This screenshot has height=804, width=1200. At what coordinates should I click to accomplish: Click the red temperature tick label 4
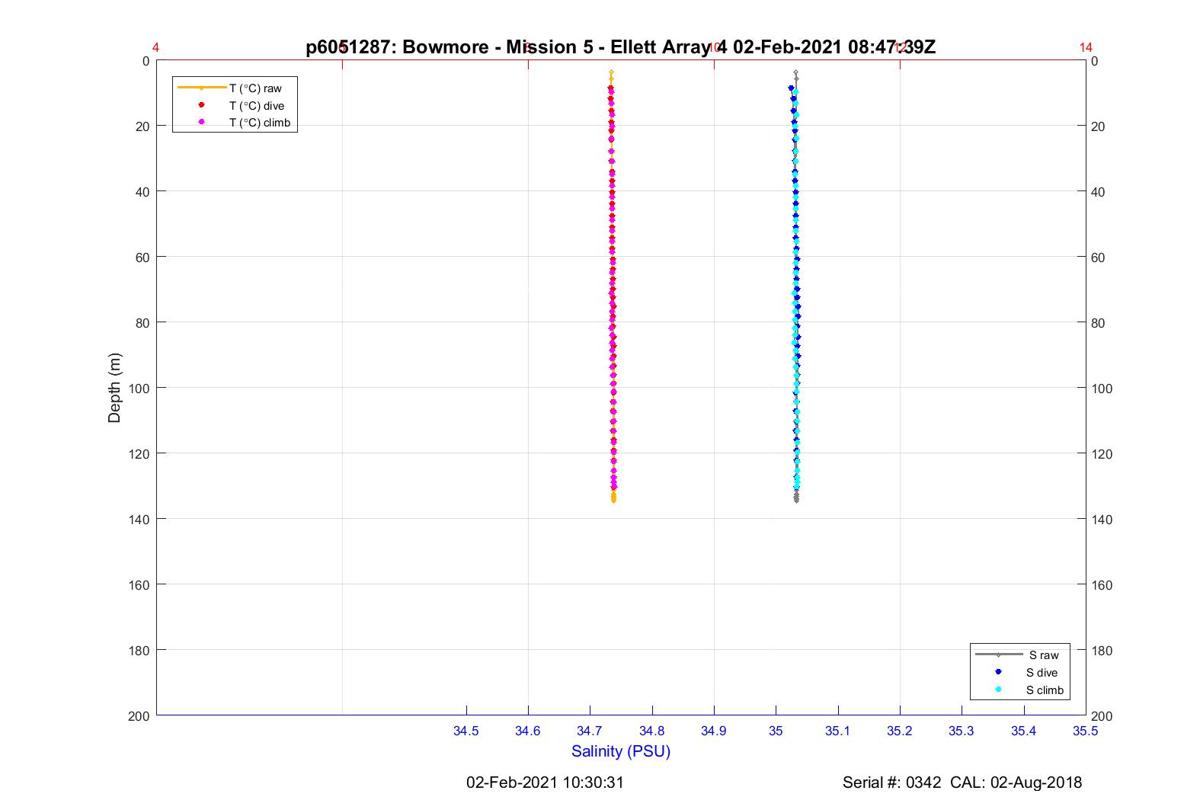pos(156,47)
